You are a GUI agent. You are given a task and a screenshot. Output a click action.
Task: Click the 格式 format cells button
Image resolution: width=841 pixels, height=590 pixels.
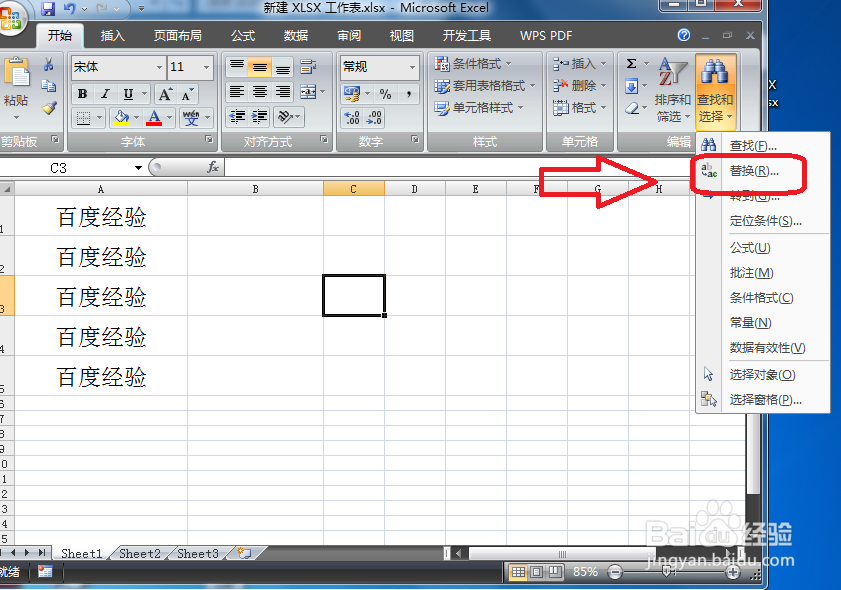pos(579,108)
